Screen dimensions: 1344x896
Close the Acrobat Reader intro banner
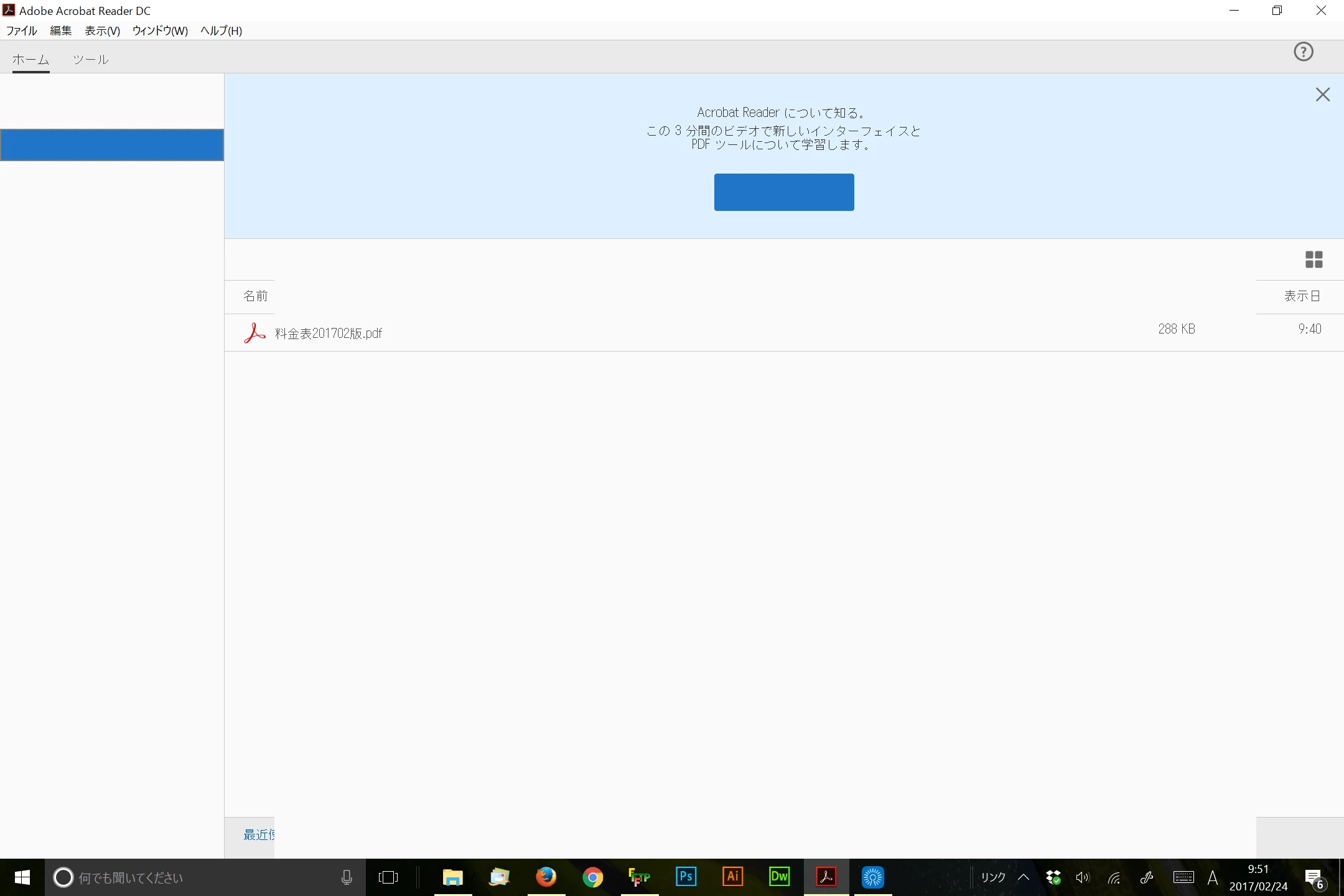pos(1322,95)
